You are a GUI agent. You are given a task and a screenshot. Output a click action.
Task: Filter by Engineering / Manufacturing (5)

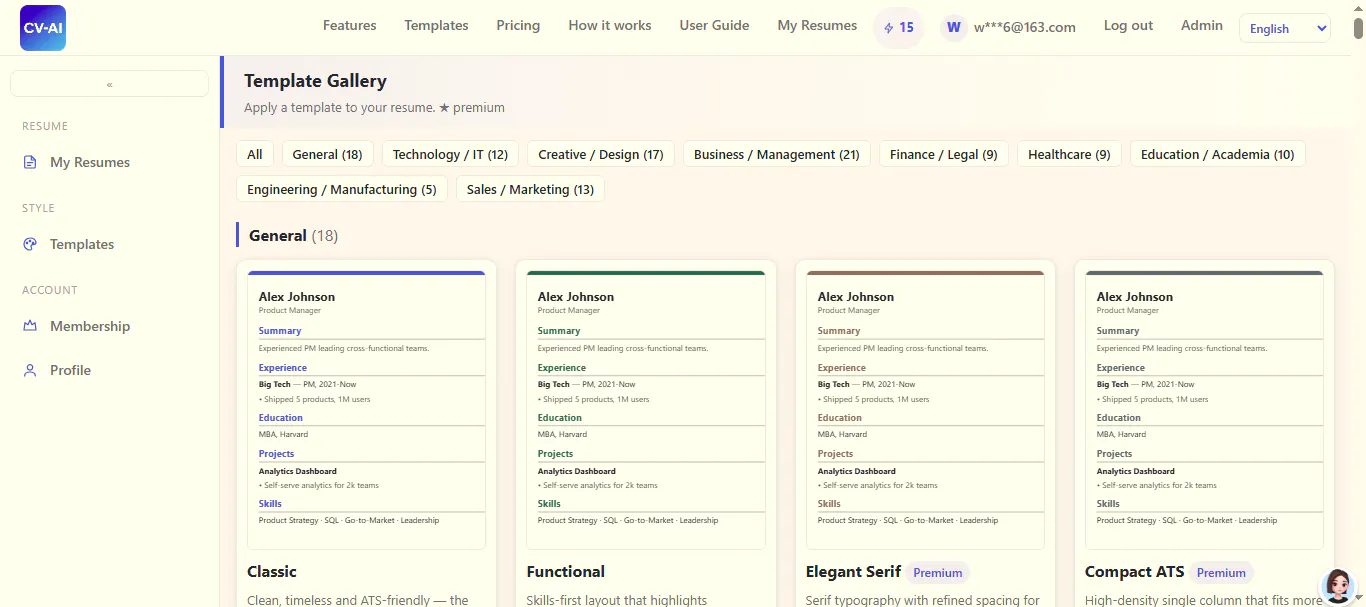[342, 189]
